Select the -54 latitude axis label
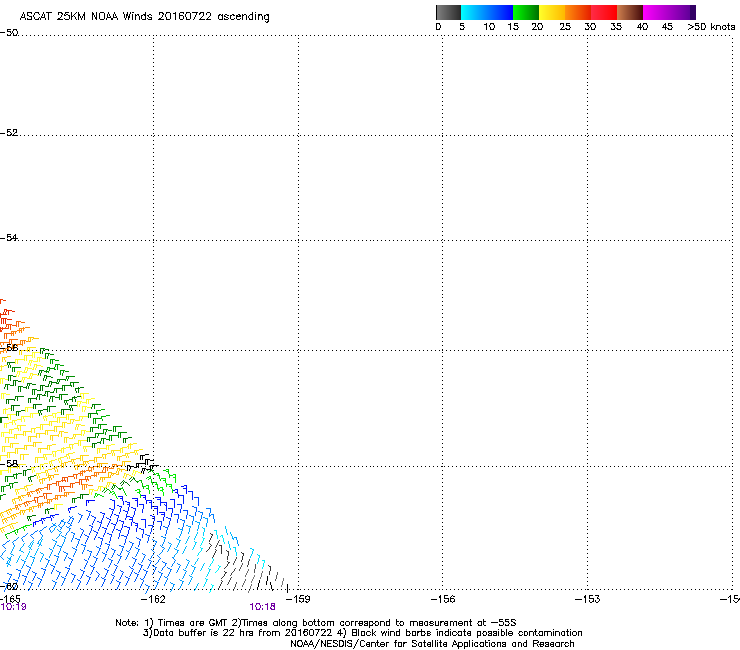The width and height of the screenshot is (740, 650). [9, 237]
